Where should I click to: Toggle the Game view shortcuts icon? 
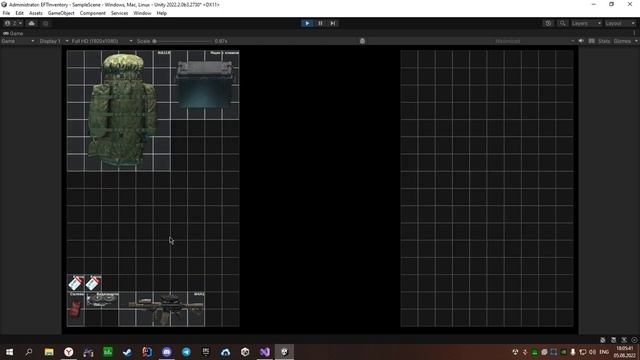(x=591, y=41)
